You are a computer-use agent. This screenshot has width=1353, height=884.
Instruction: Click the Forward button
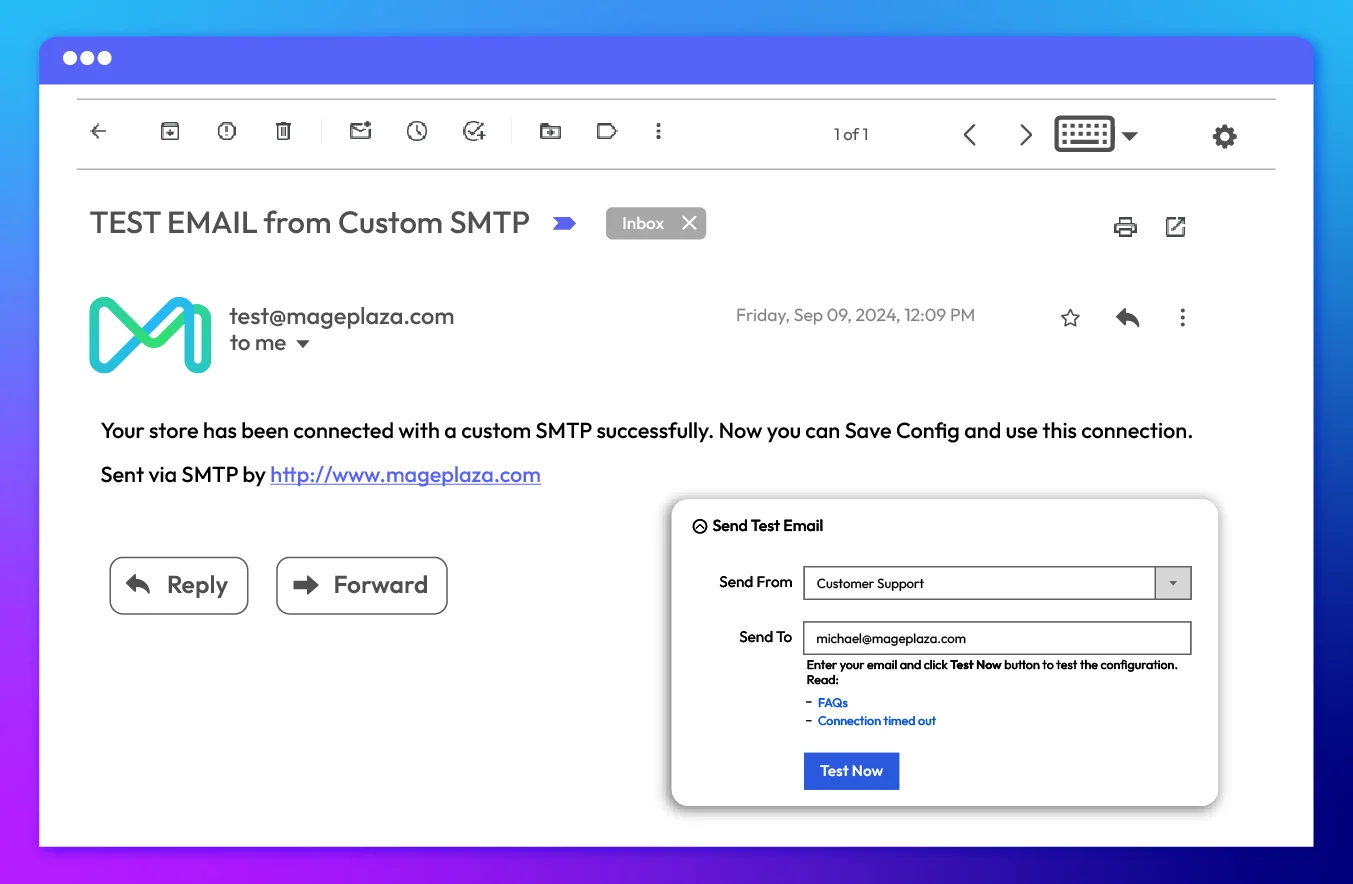pos(361,585)
